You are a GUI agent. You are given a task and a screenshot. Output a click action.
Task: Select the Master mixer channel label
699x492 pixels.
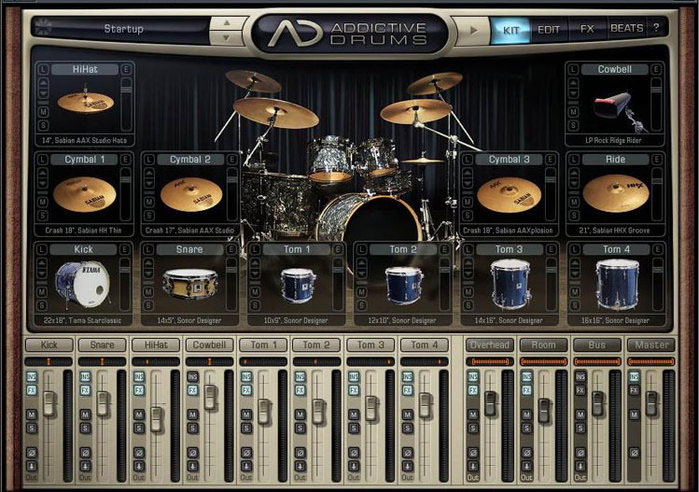651,345
